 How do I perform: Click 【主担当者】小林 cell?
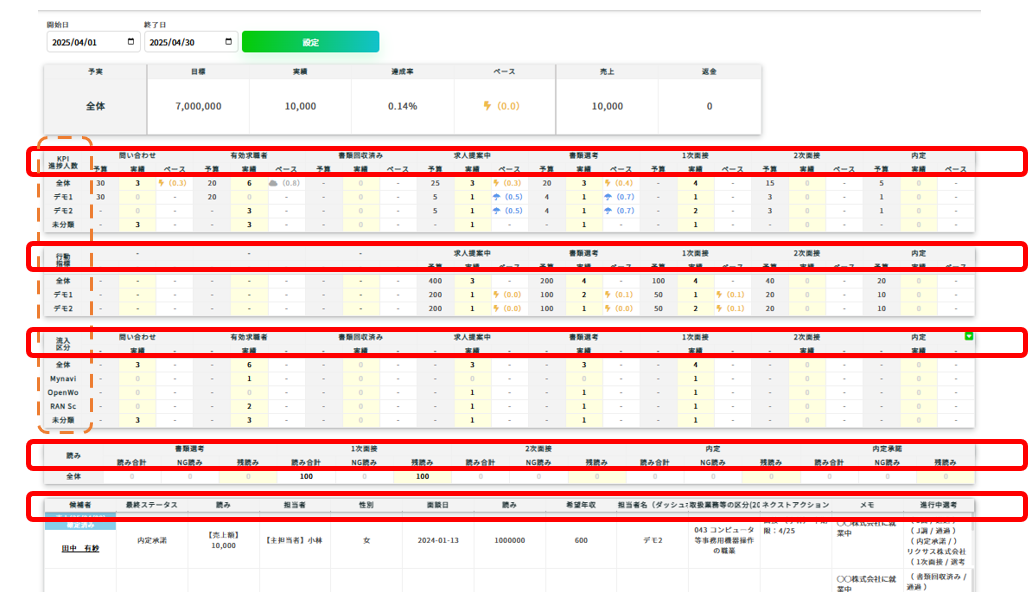[x=294, y=541]
